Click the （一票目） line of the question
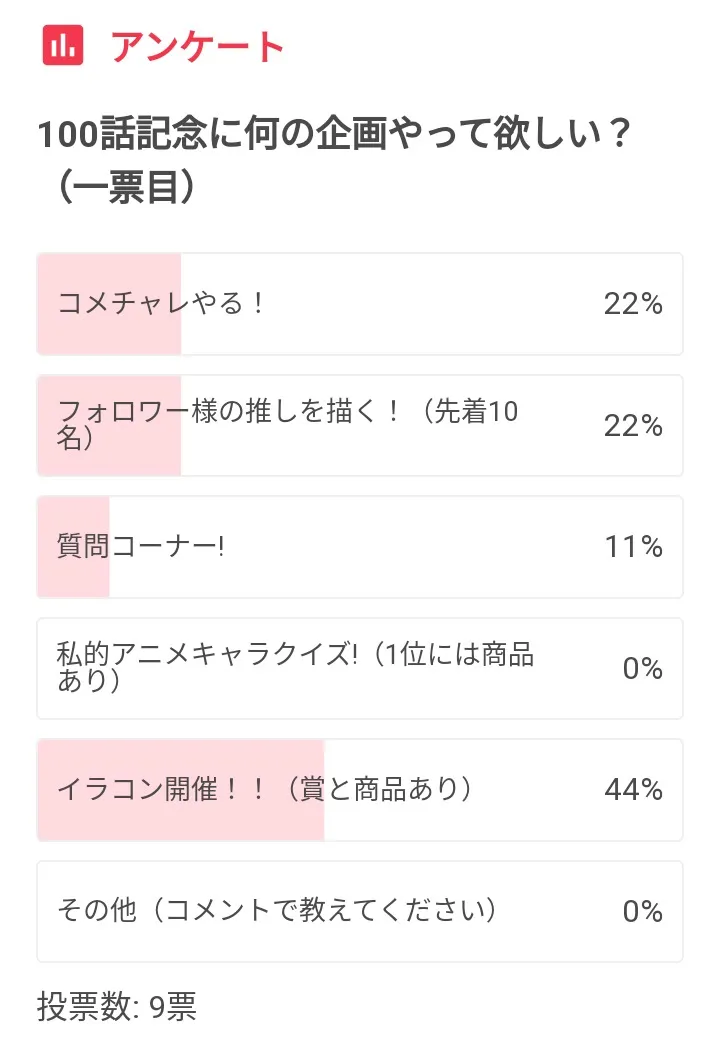The width and height of the screenshot is (720, 1045). tap(125, 189)
